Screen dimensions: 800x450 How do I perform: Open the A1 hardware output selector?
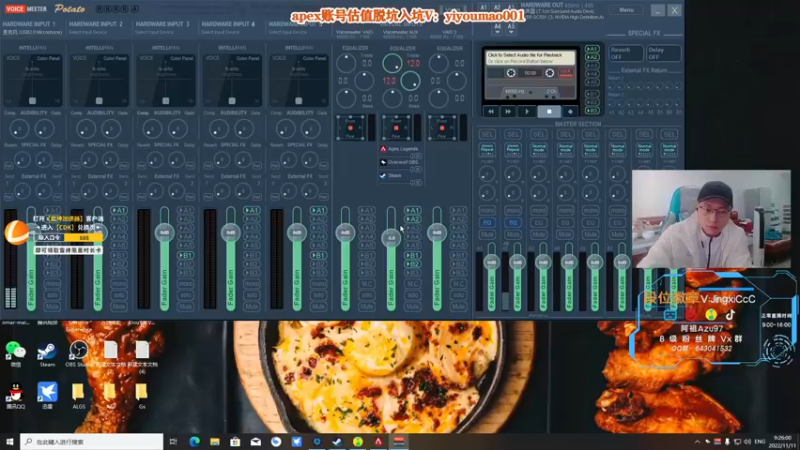pos(483,7)
